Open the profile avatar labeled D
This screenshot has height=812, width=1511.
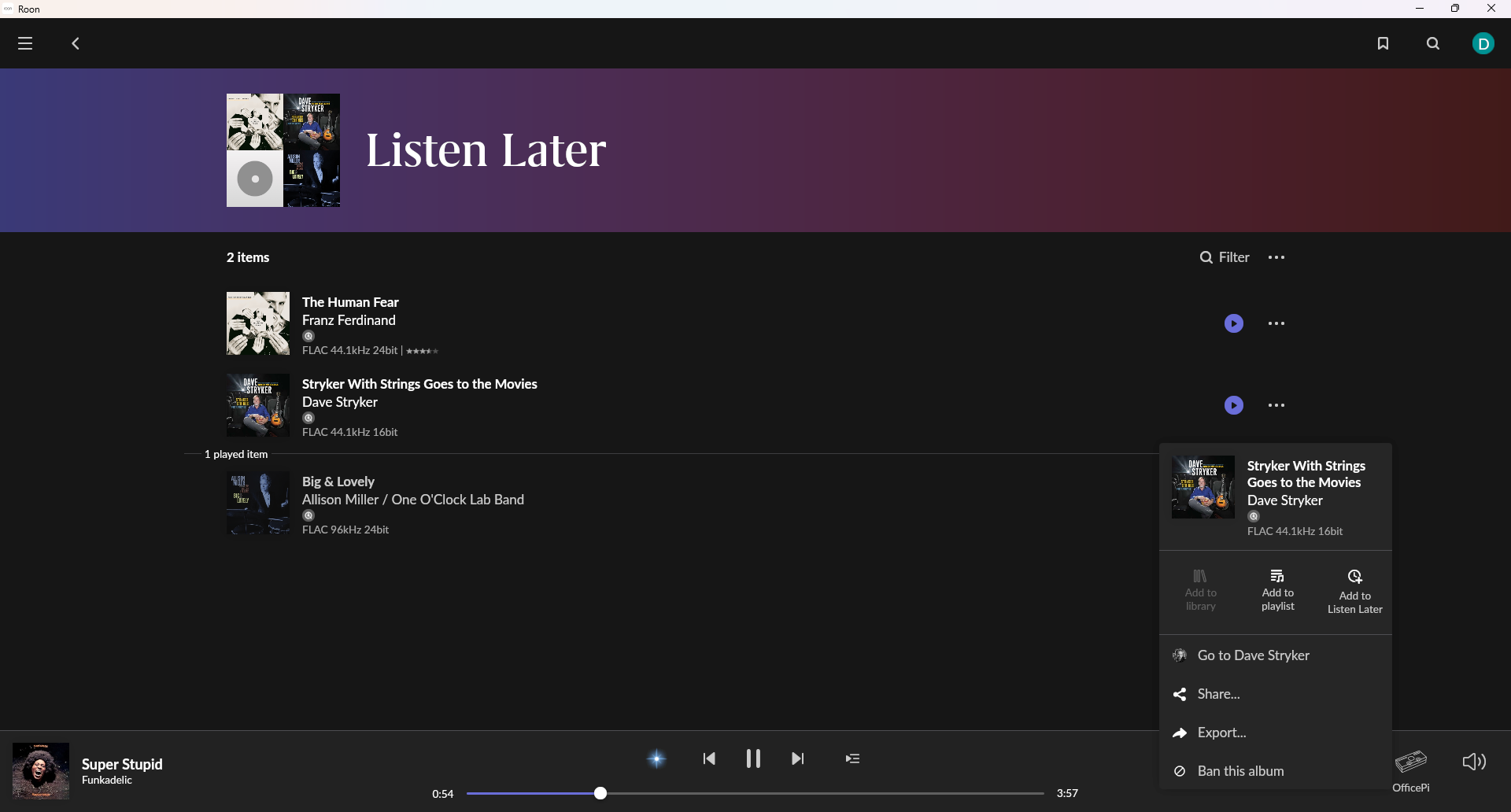[1483, 43]
